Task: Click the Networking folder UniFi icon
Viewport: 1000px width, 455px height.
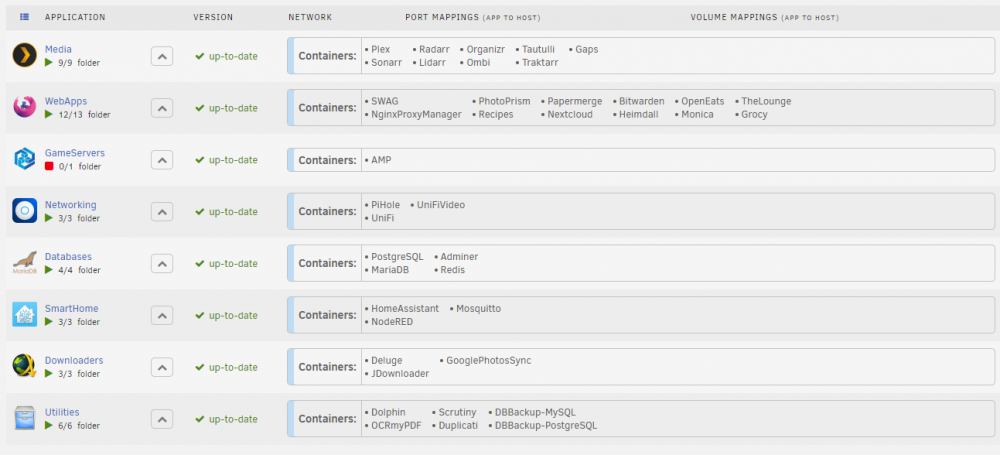Action: coord(24,211)
